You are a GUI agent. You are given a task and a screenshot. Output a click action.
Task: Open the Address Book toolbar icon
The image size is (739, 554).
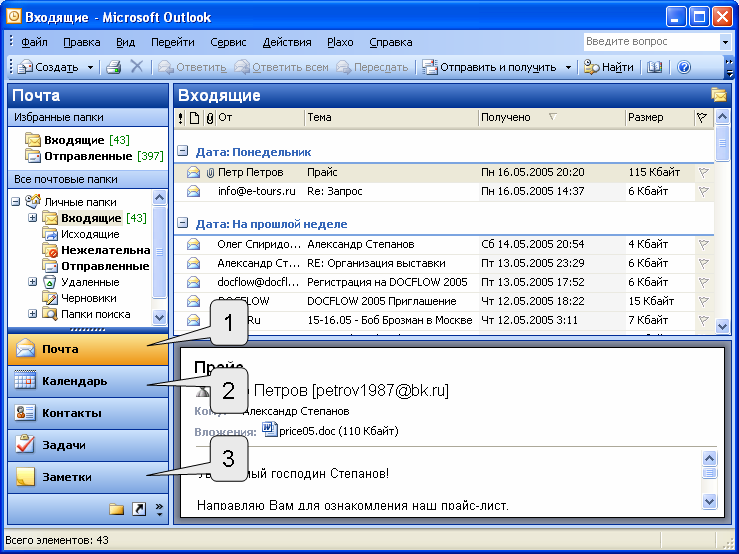(654, 67)
